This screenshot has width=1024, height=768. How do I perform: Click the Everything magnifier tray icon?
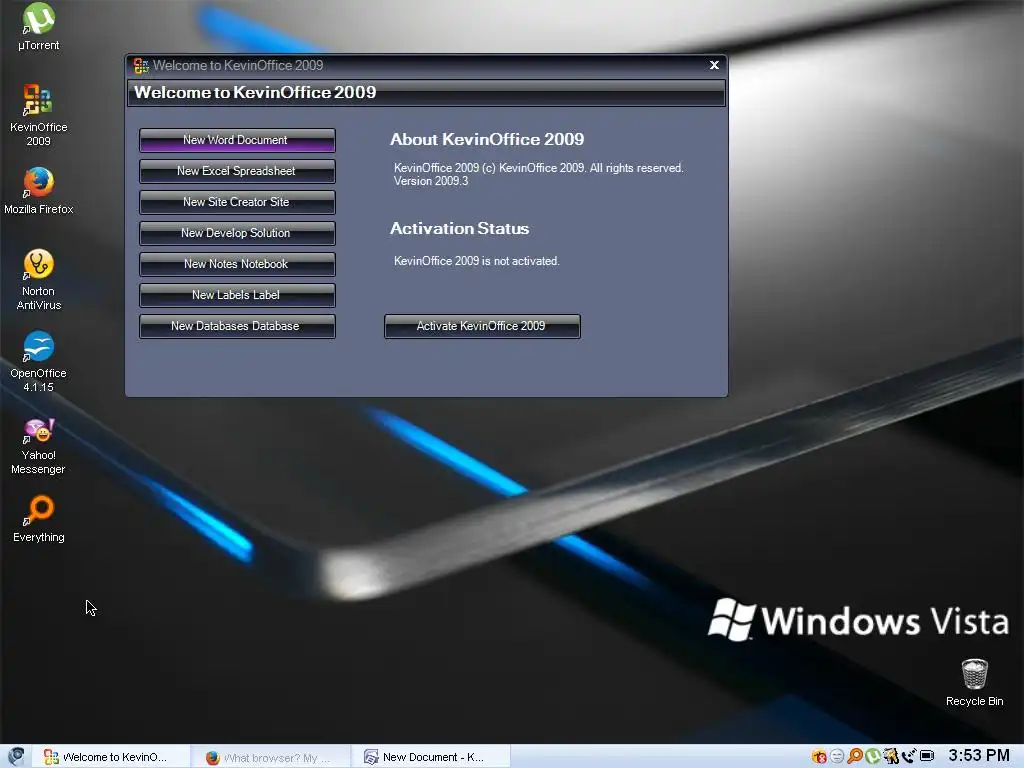click(x=855, y=756)
